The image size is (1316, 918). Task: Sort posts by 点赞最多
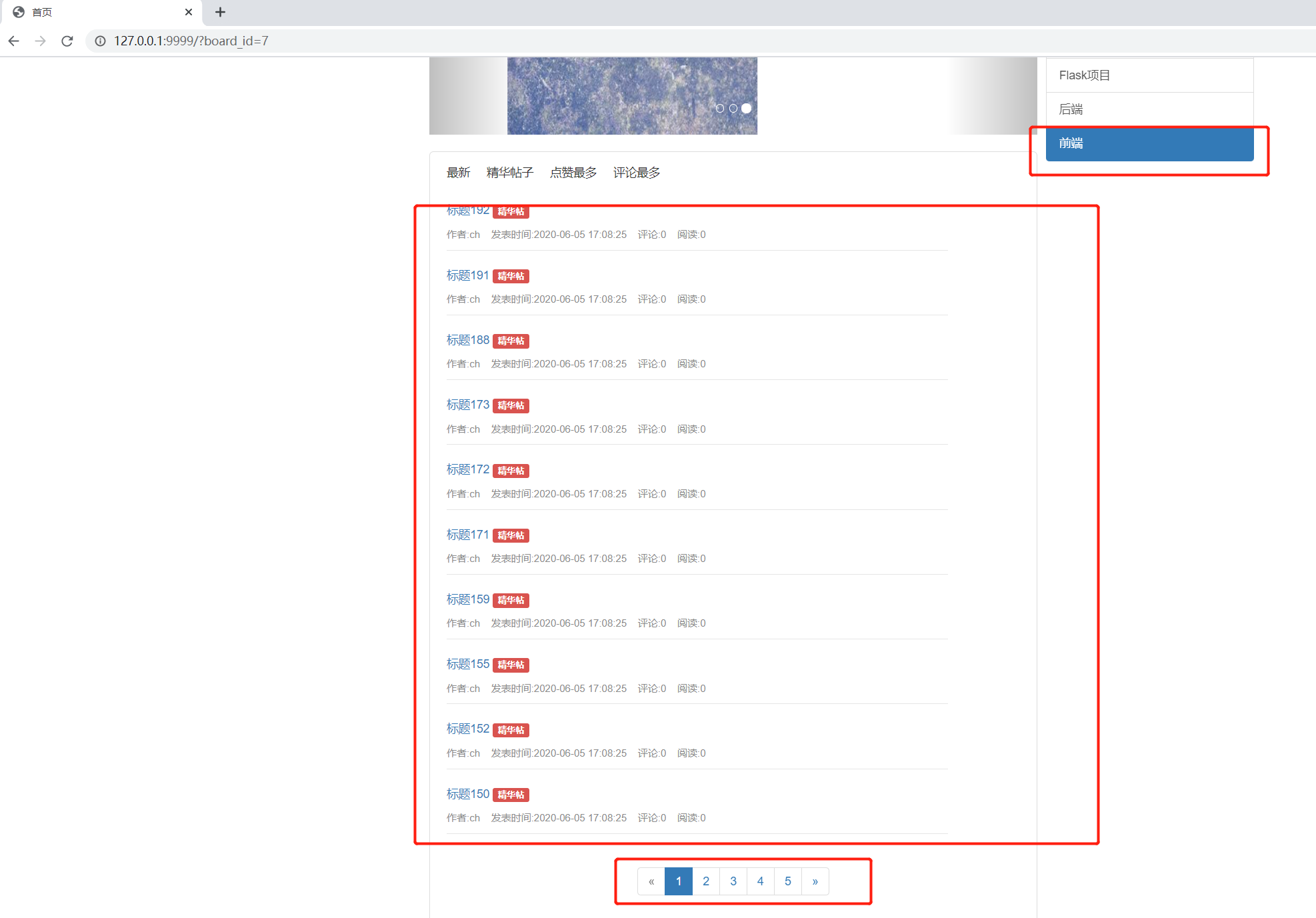pyautogui.click(x=573, y=173)
